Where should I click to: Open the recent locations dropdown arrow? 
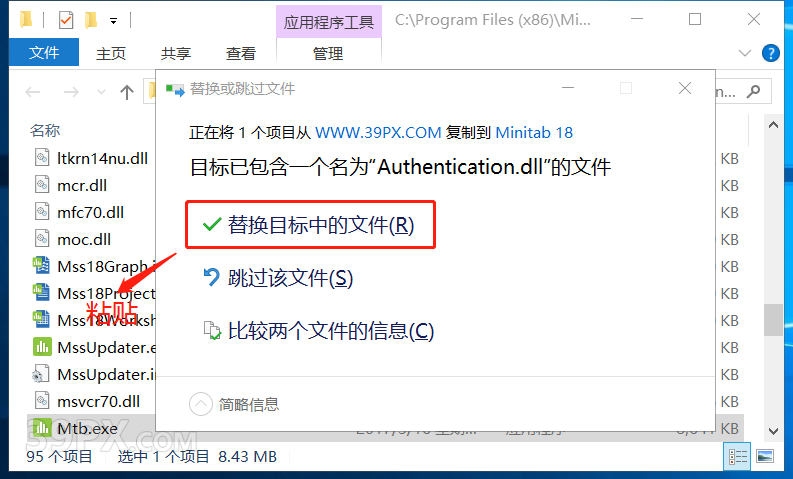(x=101, y=92)
